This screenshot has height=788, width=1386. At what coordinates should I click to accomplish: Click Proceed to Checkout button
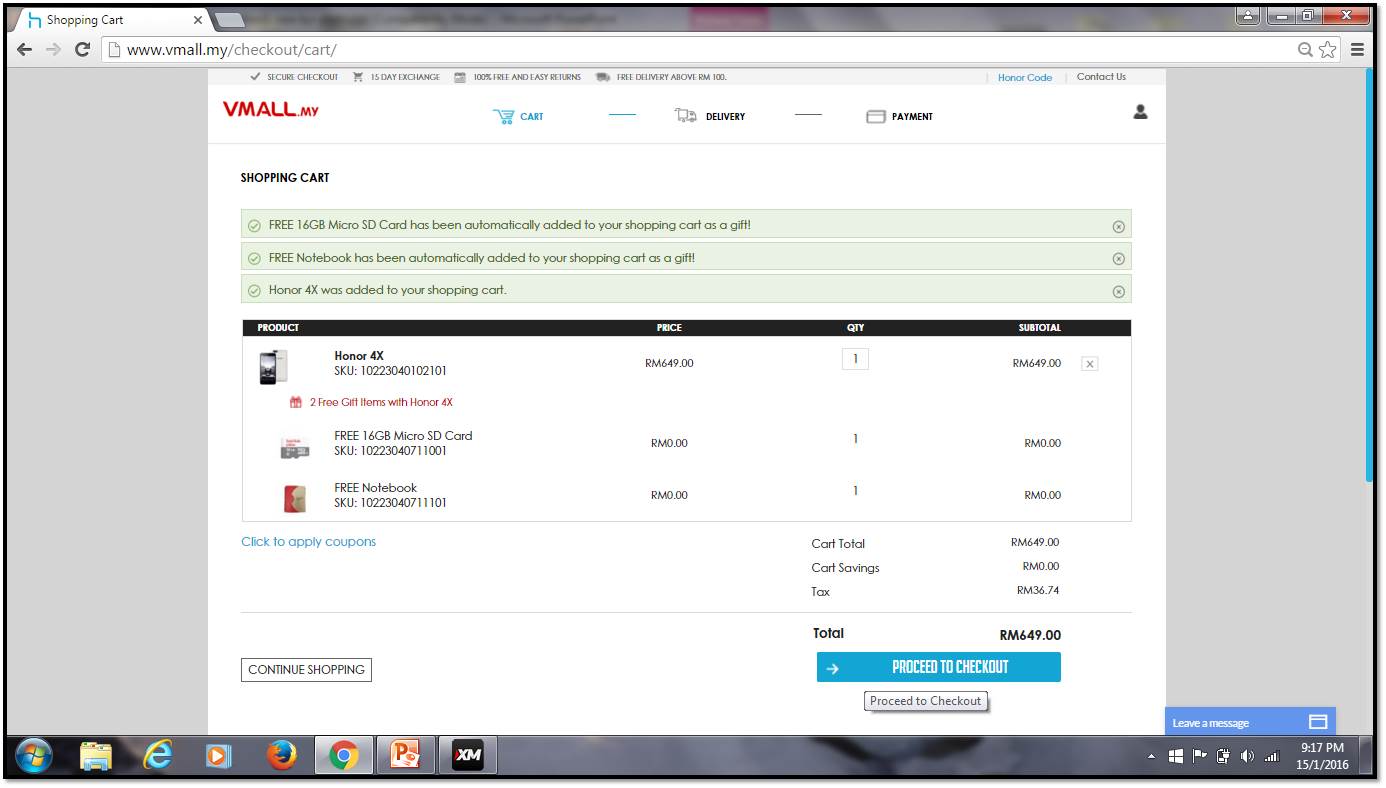point(939,667)
